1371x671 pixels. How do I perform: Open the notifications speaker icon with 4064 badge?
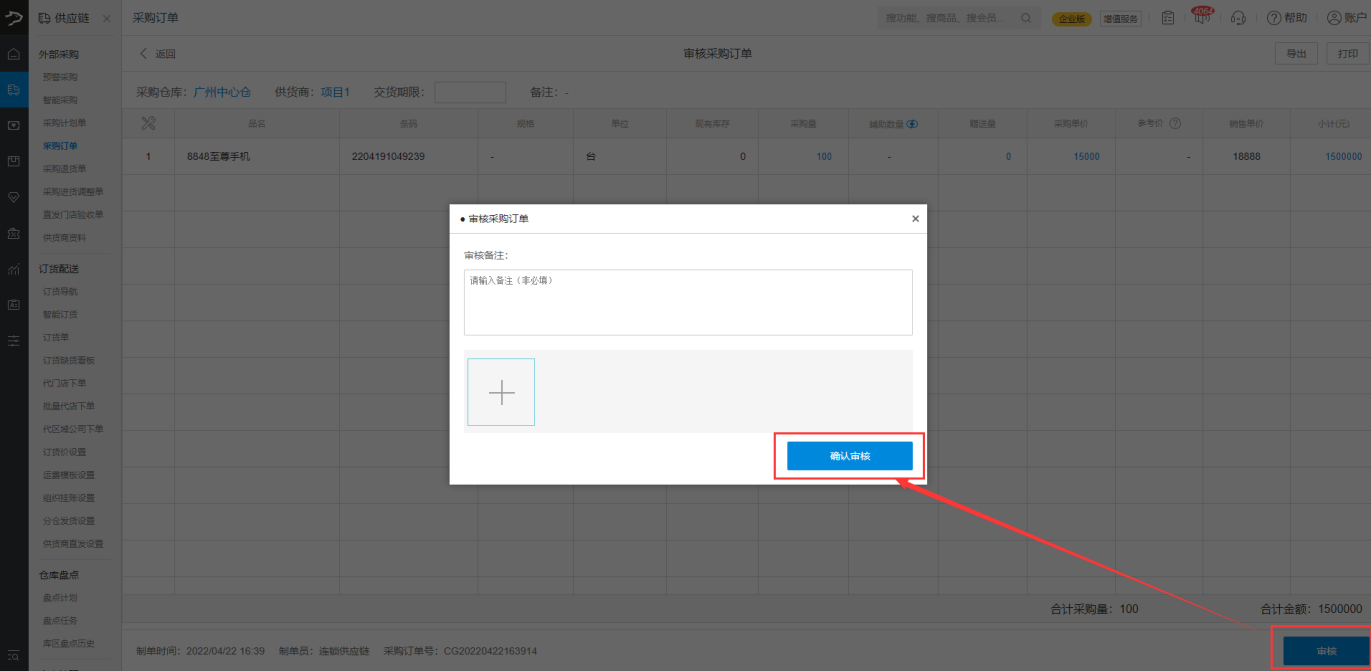1201,18
